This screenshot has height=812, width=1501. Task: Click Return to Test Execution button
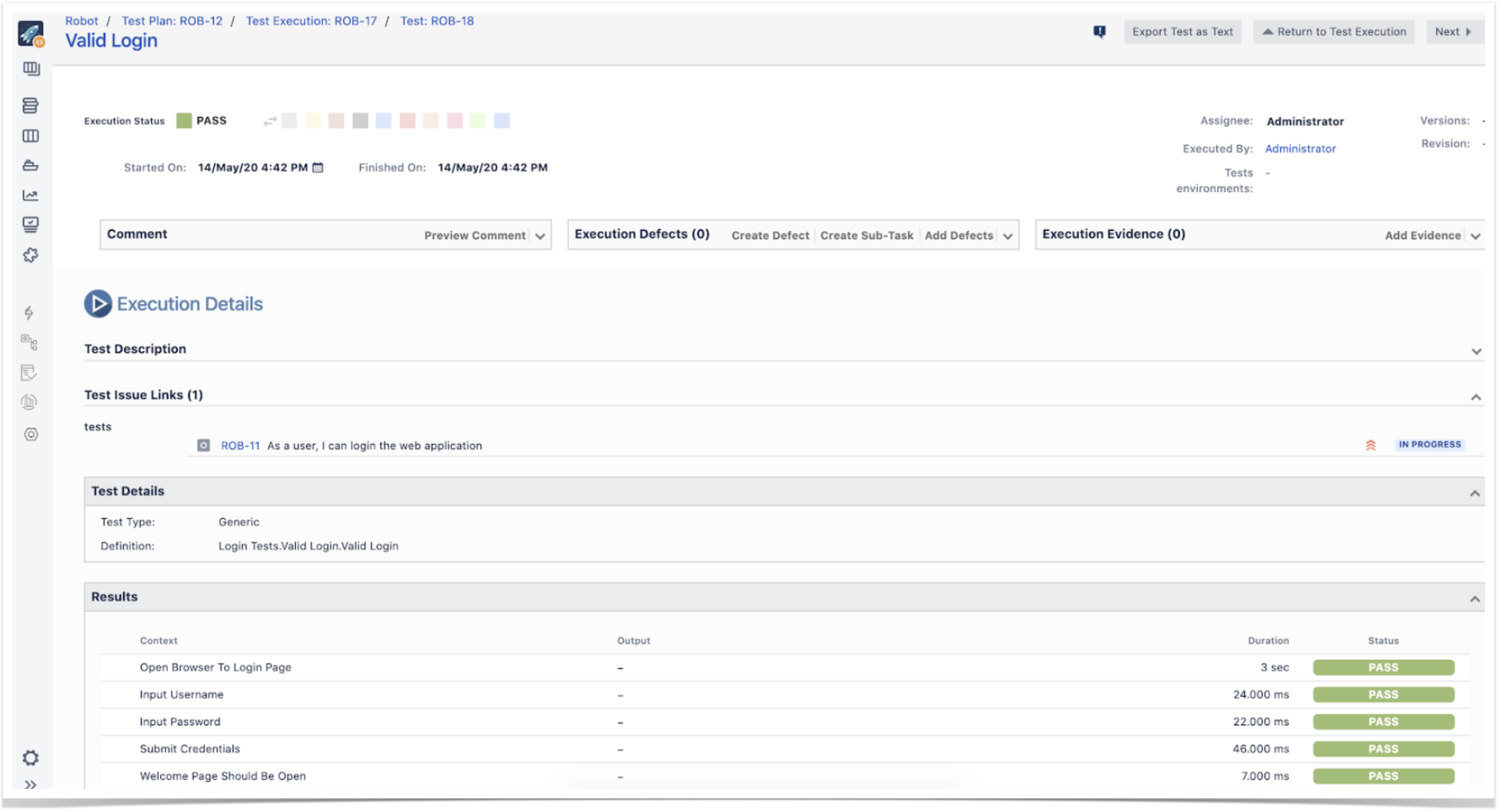coord(1335,32)
